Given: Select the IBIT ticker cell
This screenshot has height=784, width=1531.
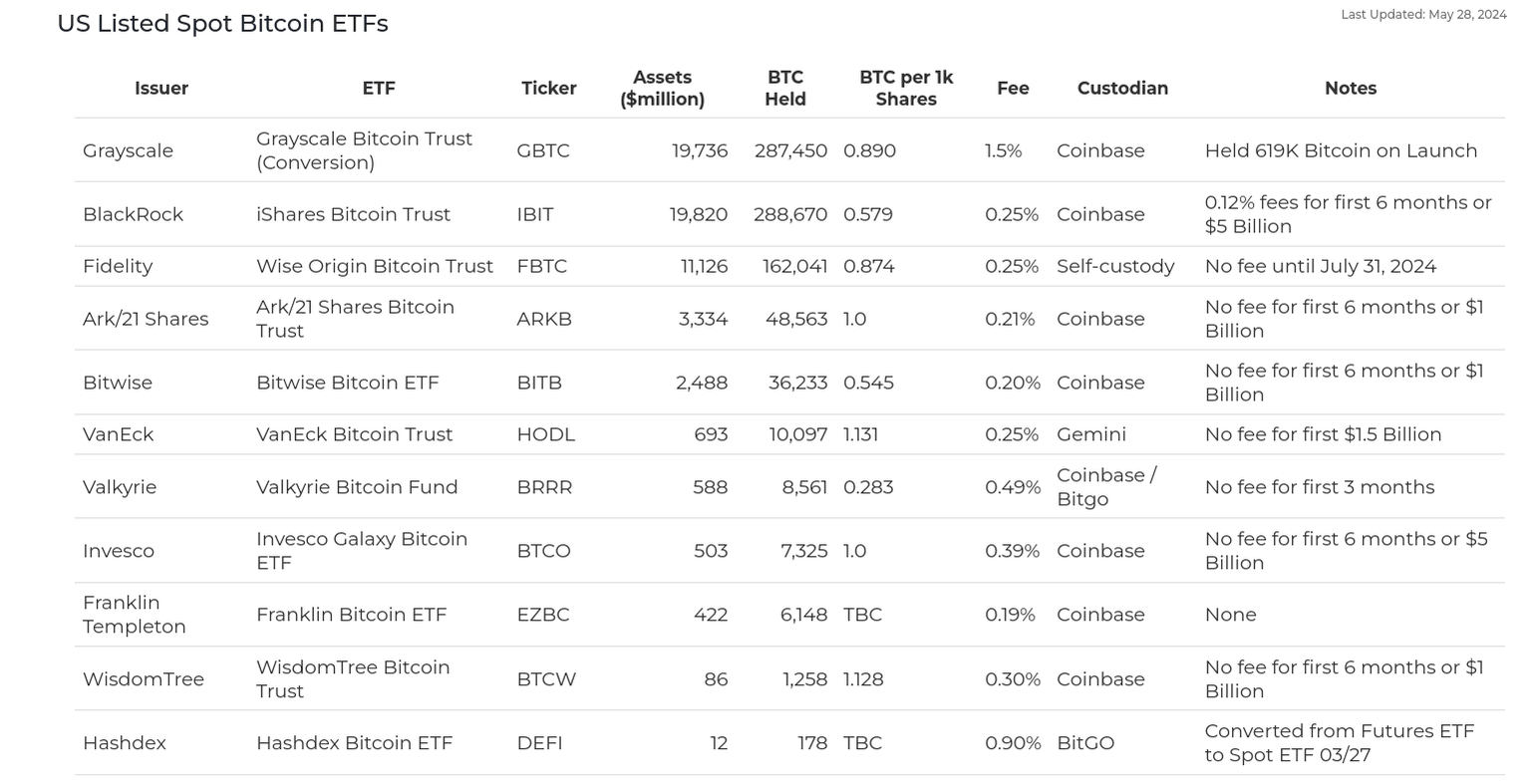Looking at the screenshot, I should pyautogui.click(x=535, y=214).
